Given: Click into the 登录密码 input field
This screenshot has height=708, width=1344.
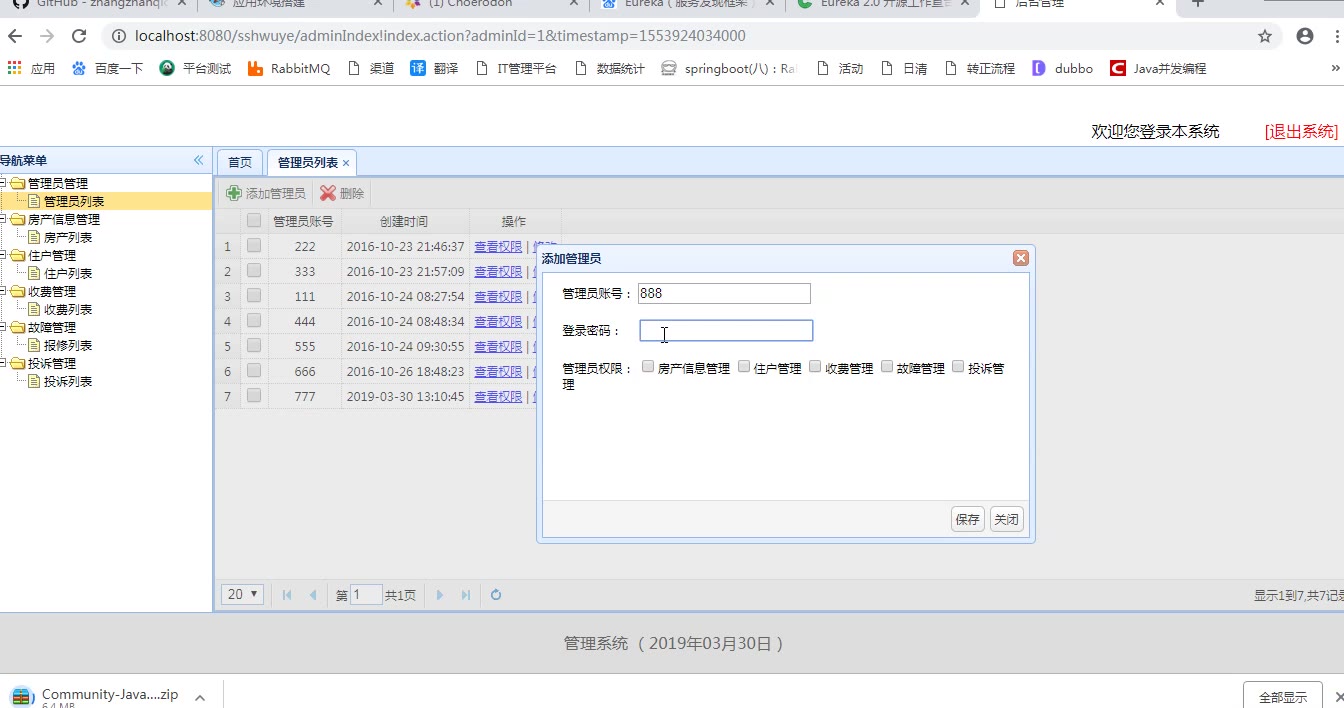Looking at the screenshot, I should [726, 331].
